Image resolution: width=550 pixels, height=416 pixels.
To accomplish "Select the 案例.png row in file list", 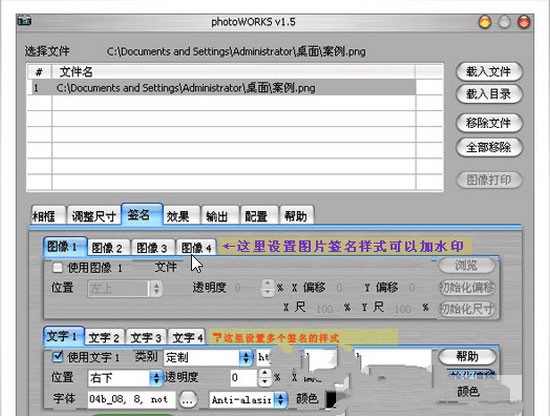I will click(x=222, y=88).
